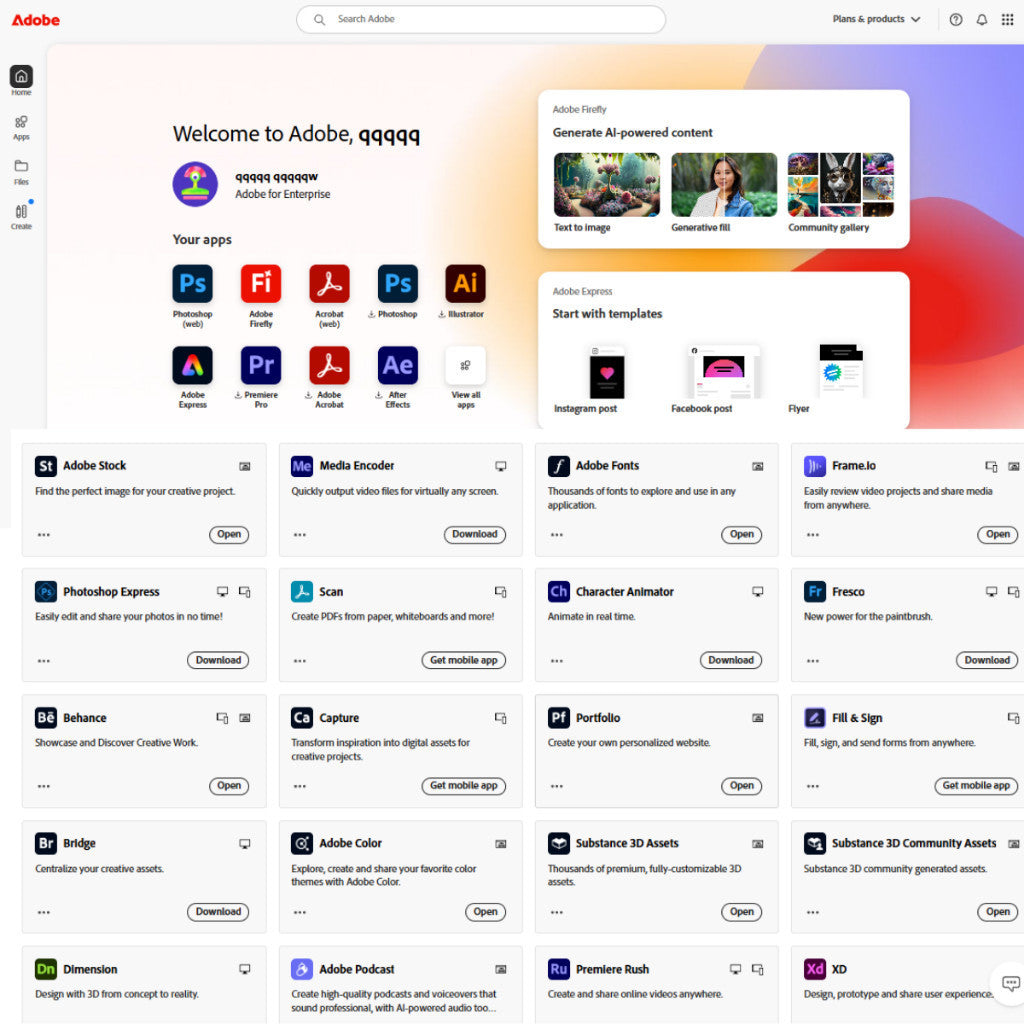Click Open on Substance 3D Assets card
1024x1024 pixels.
[741, 912]
